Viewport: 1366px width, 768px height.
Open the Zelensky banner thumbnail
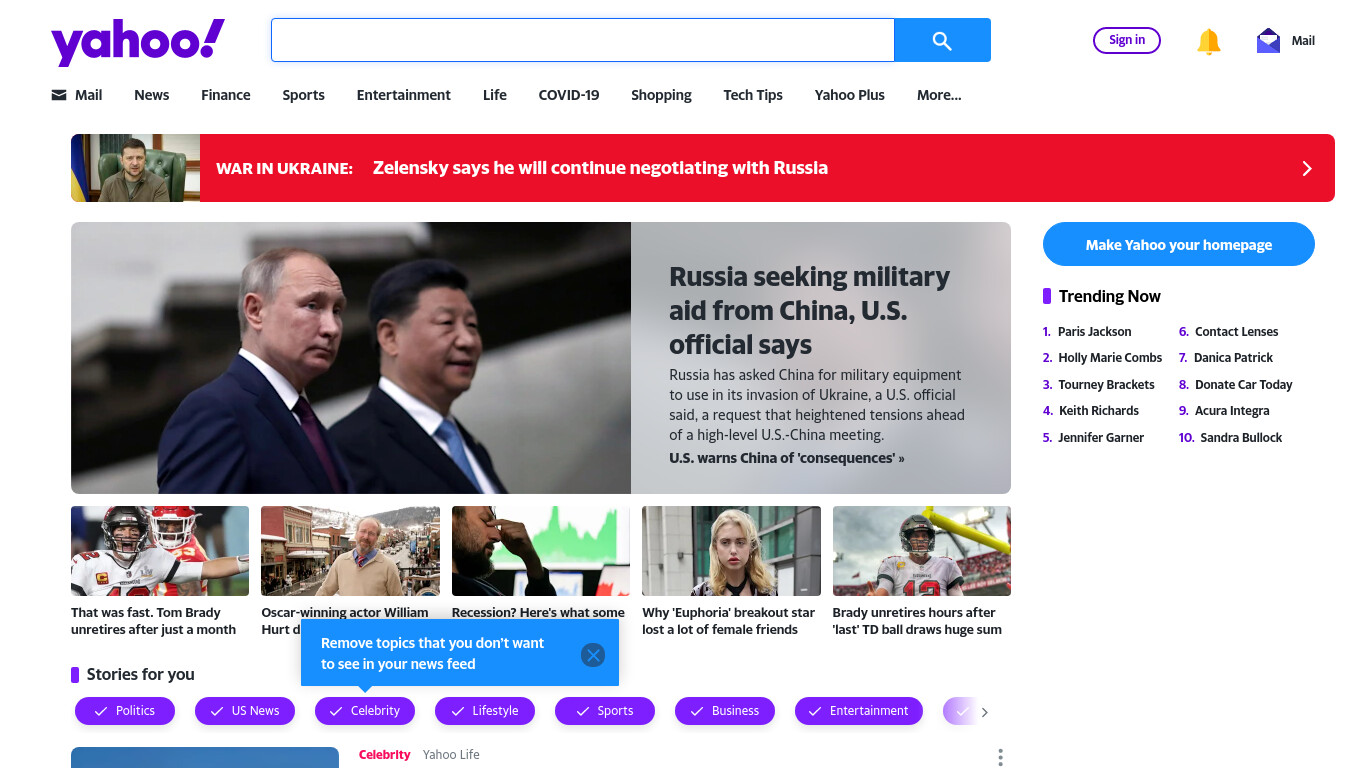(x=135, y=168)
